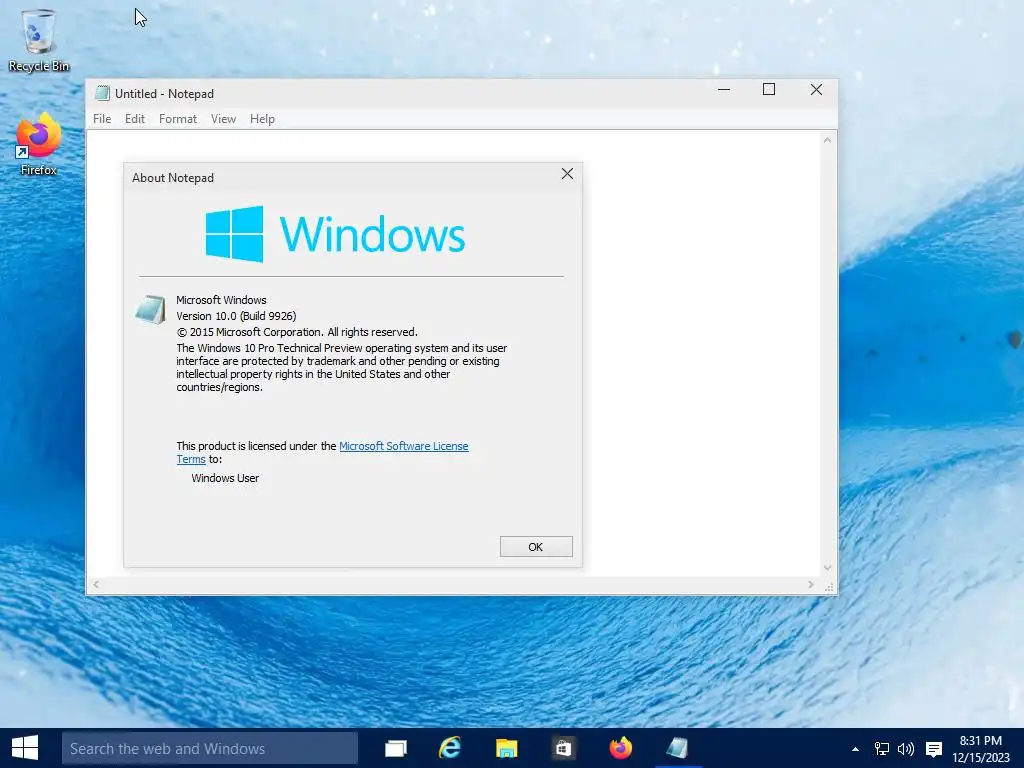The image size is (1024, 768).
Task: Select the Firefox desktop shortcut
Action: [39, 144]
